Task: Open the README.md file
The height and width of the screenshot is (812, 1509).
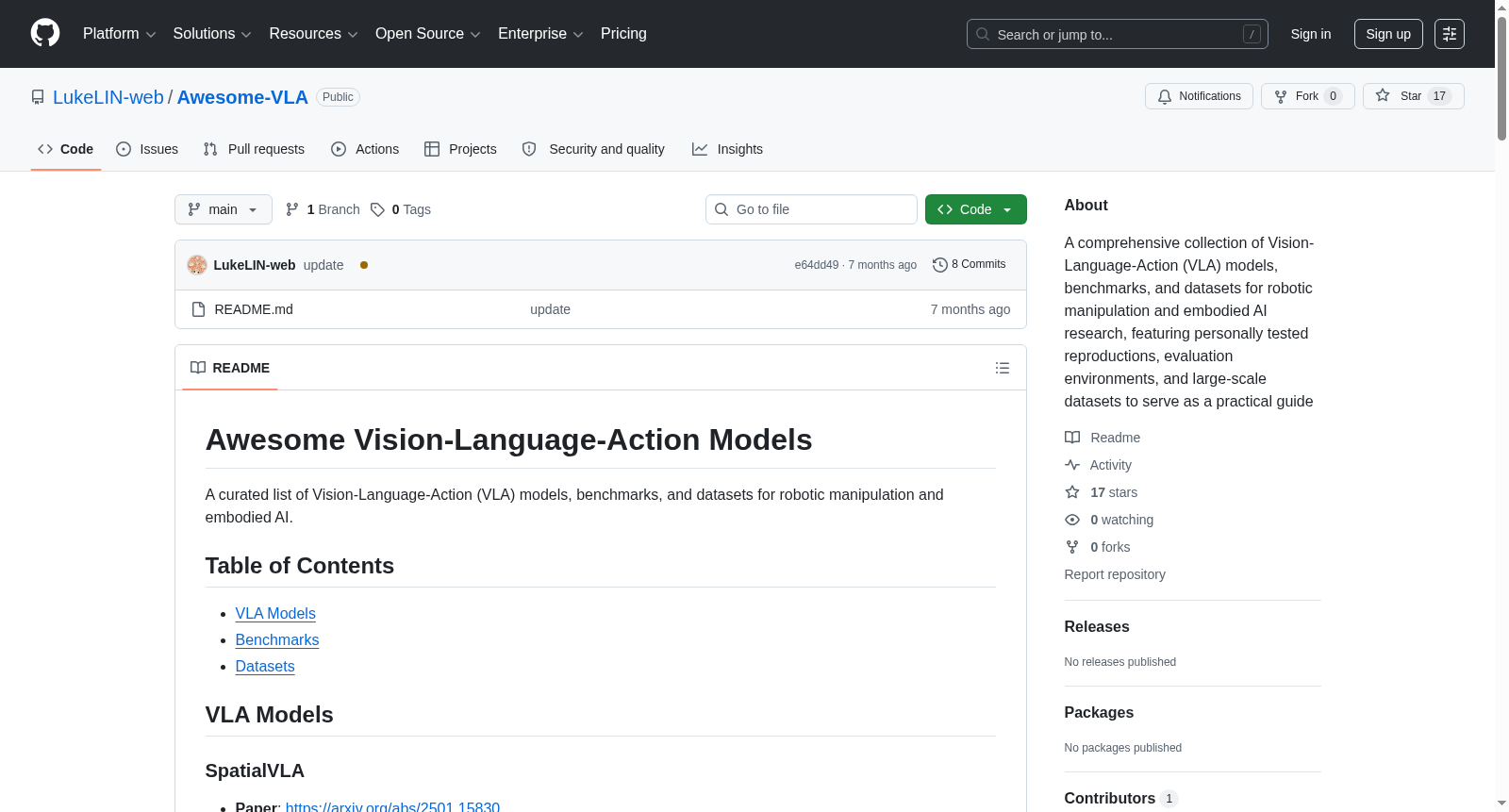Action: (254, 309)
